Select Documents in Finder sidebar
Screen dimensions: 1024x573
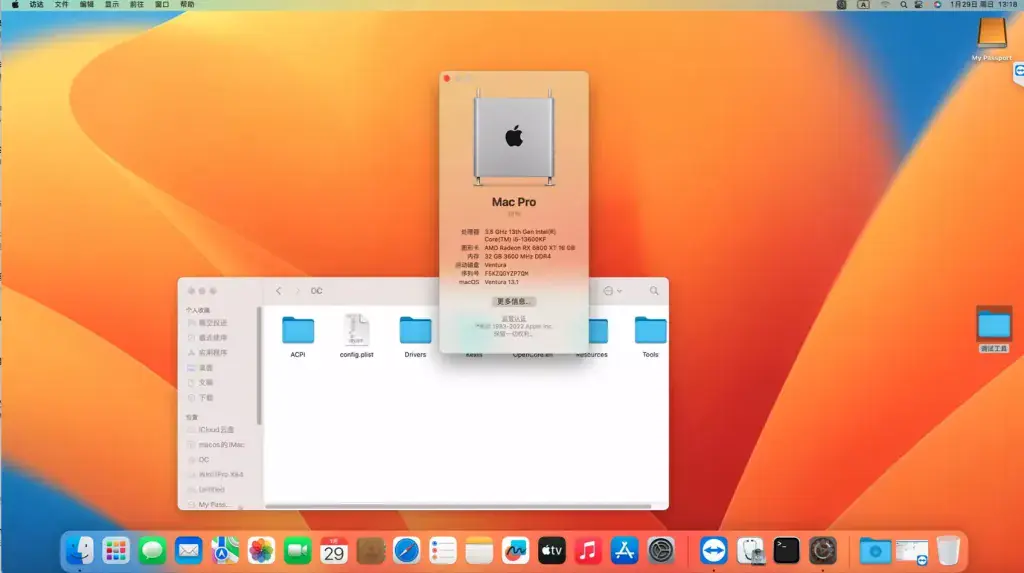coord(208,383)
